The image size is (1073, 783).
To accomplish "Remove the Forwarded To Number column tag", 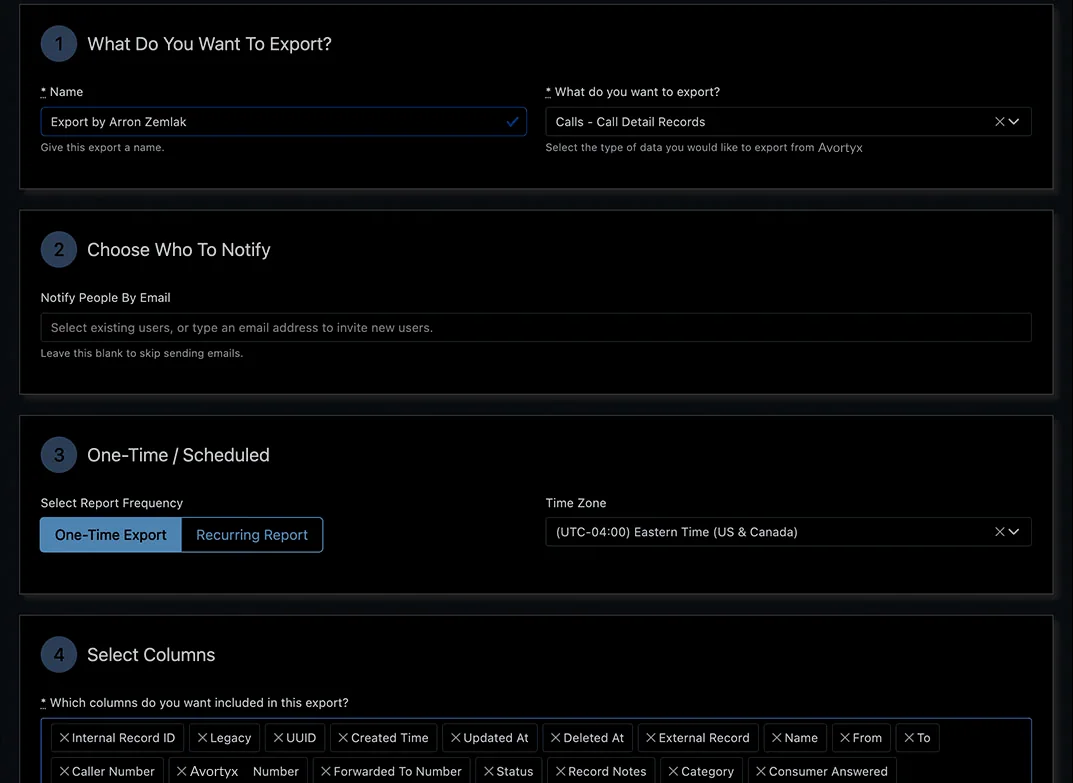I will (326, 771).
